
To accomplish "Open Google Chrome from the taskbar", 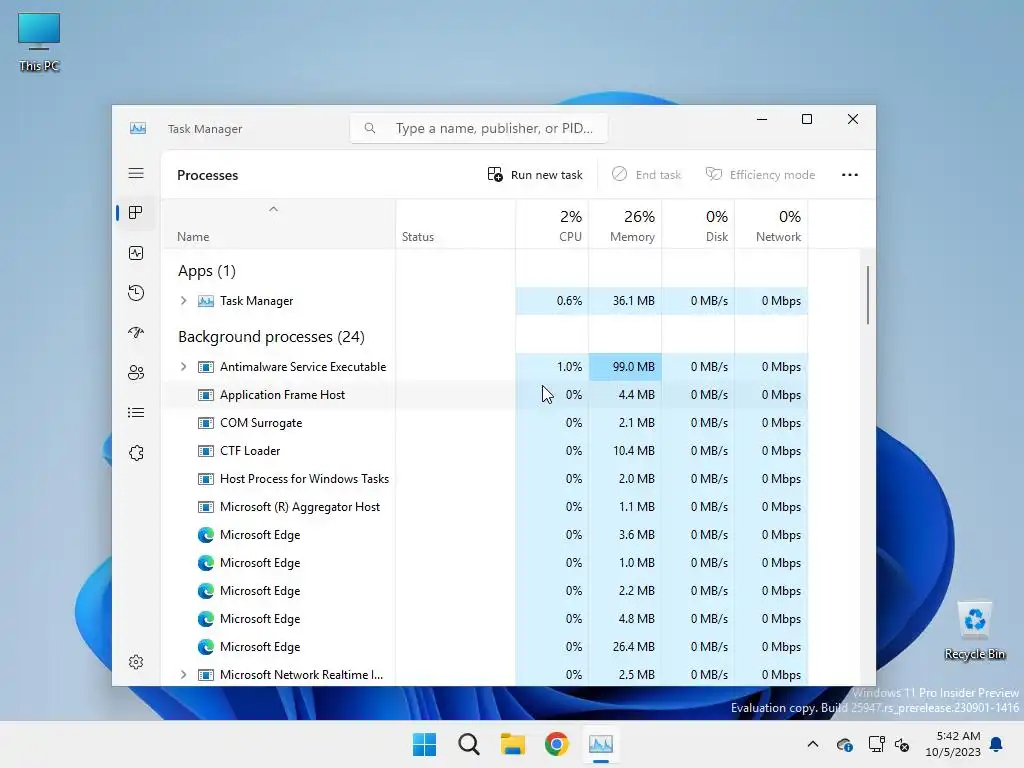I will coord(557,744).
